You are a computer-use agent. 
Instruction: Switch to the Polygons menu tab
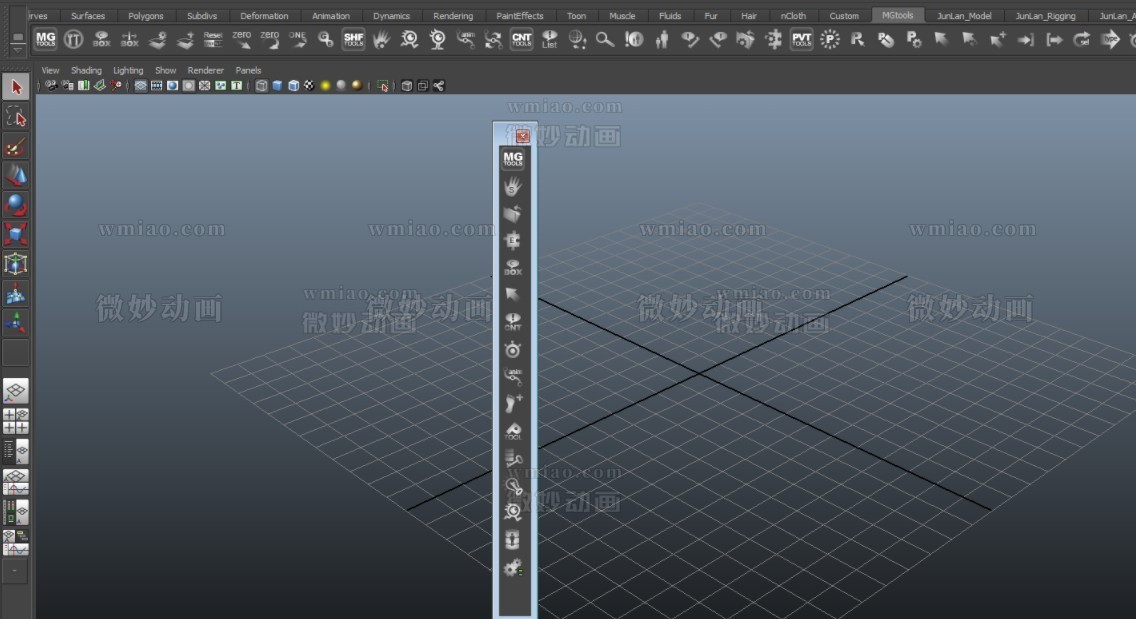(x=146, y=15)
